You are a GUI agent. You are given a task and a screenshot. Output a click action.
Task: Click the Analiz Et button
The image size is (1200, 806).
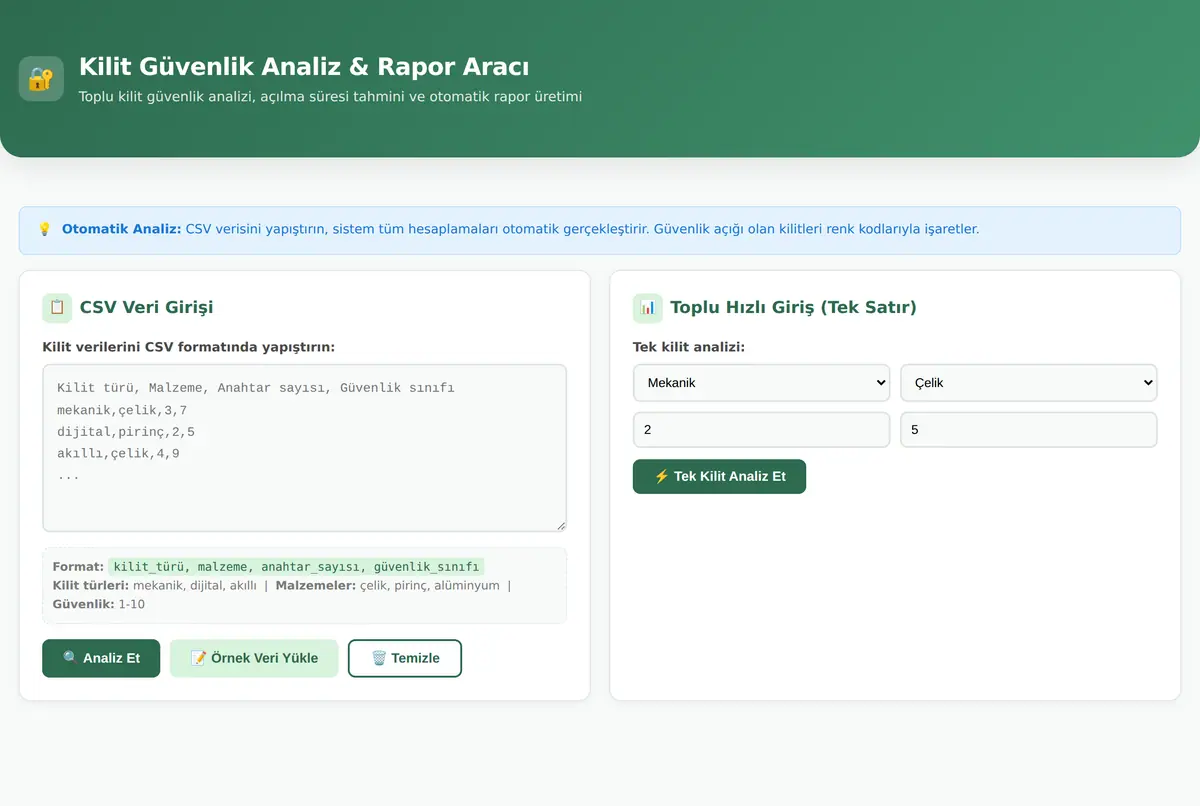[x=101, y=658]
